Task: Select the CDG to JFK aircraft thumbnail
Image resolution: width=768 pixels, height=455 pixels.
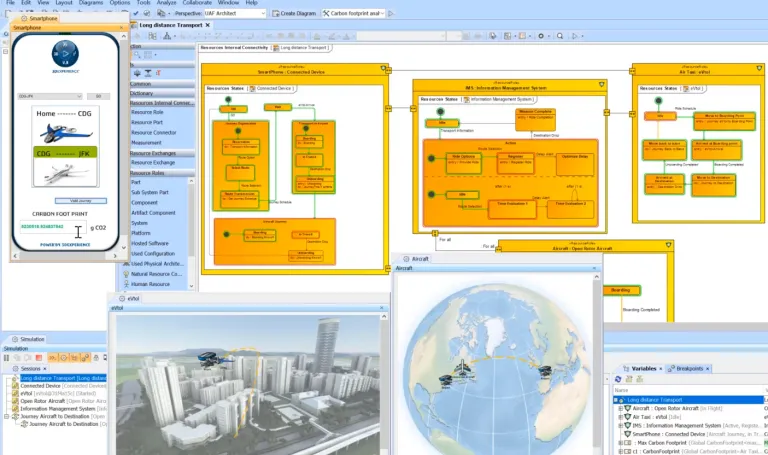Action: (66, 167)
